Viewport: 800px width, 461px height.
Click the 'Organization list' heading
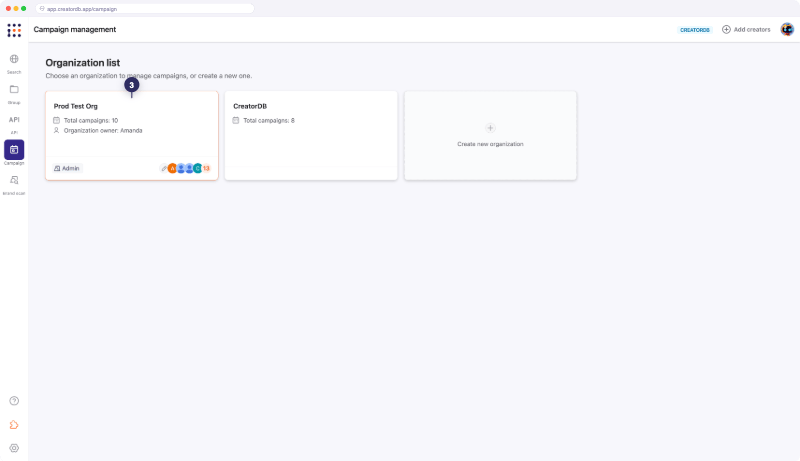[83, 63]
